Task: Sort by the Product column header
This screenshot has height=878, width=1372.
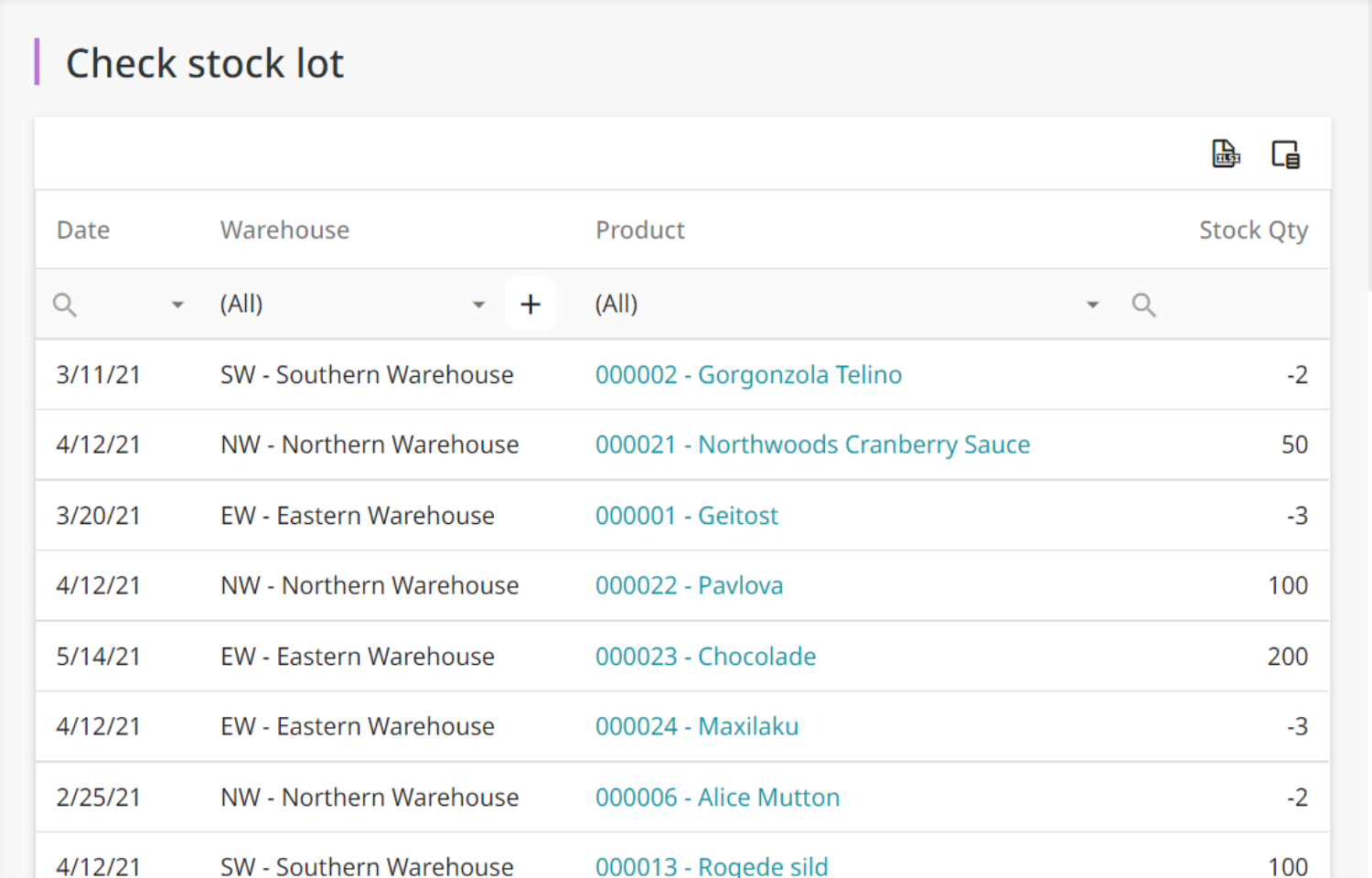Action: 640,230
